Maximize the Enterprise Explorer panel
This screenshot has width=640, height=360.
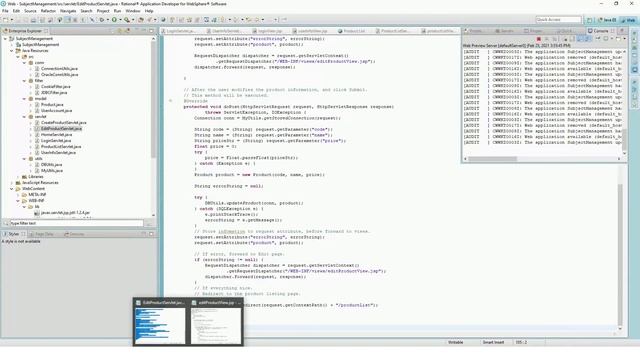point(151,31)
